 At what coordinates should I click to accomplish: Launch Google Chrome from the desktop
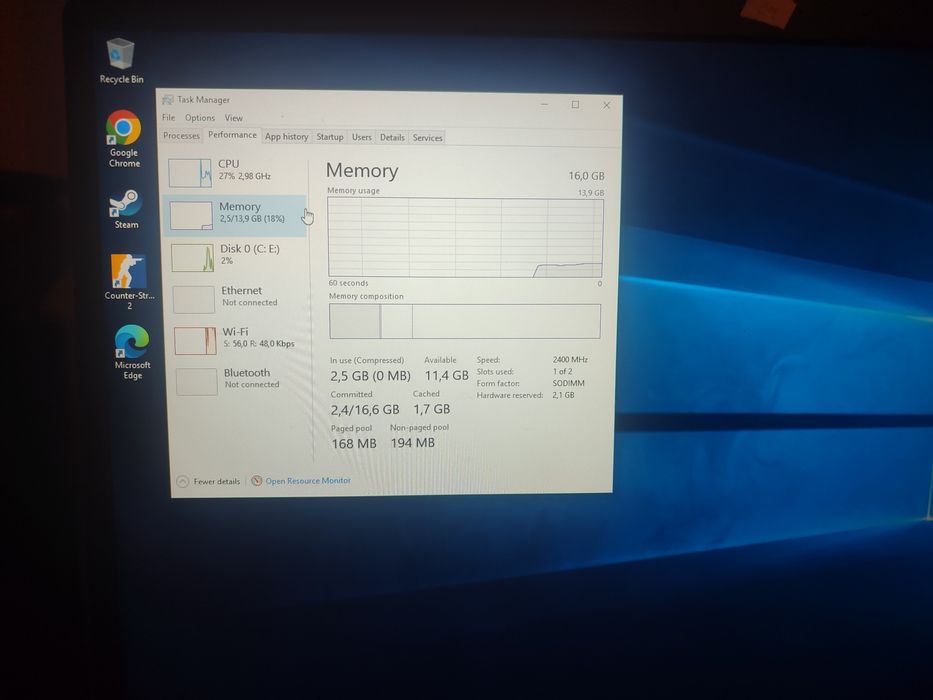coord(124,139)
